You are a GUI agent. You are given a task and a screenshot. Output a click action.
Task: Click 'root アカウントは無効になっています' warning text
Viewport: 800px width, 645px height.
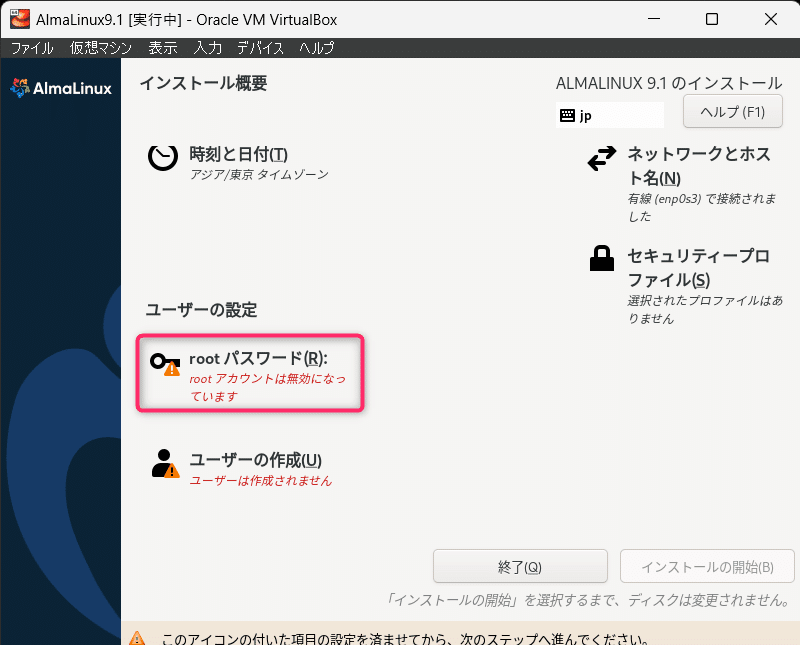pos(267,387)
